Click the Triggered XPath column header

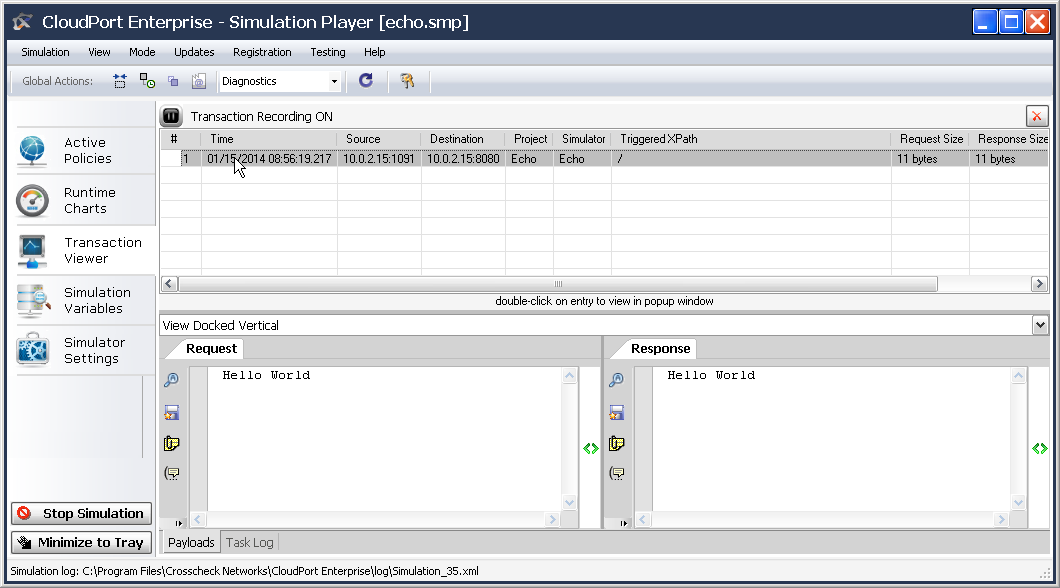click(751, 139)
